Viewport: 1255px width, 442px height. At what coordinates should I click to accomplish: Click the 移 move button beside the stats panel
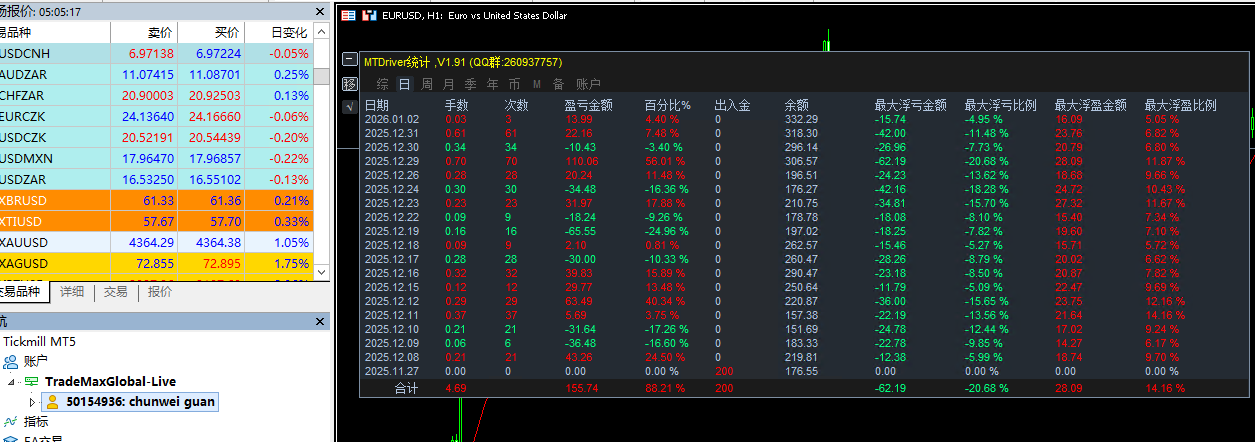pyautogui.click(x=349, y=84)
